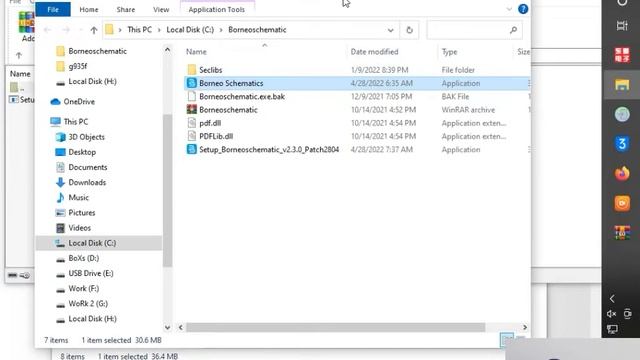Open Pictures in navigation pane
This screenshot has width=640, height=360.
[82, 213]
